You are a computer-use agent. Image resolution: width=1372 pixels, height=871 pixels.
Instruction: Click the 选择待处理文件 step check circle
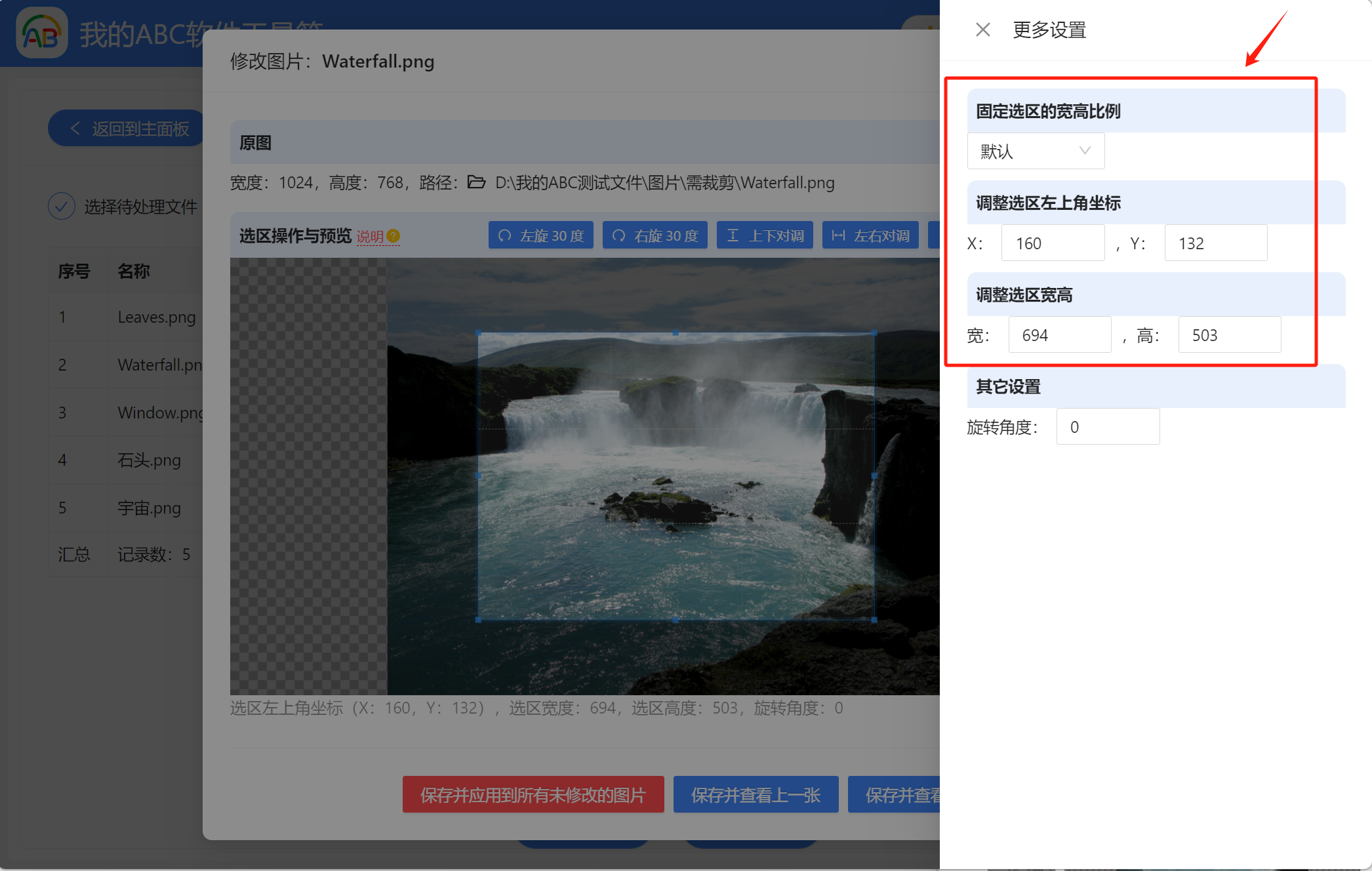[61, 207]
